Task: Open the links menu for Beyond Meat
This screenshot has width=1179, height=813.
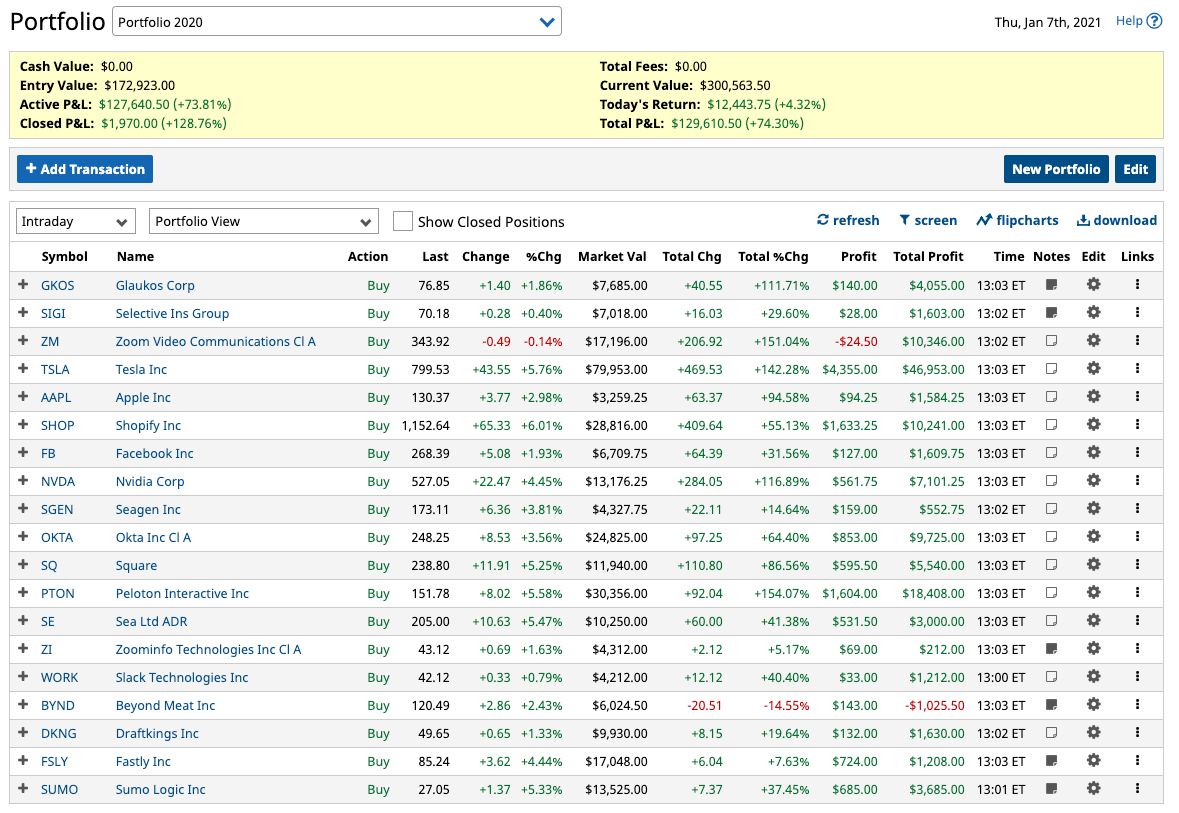Action: (1137, 705)
